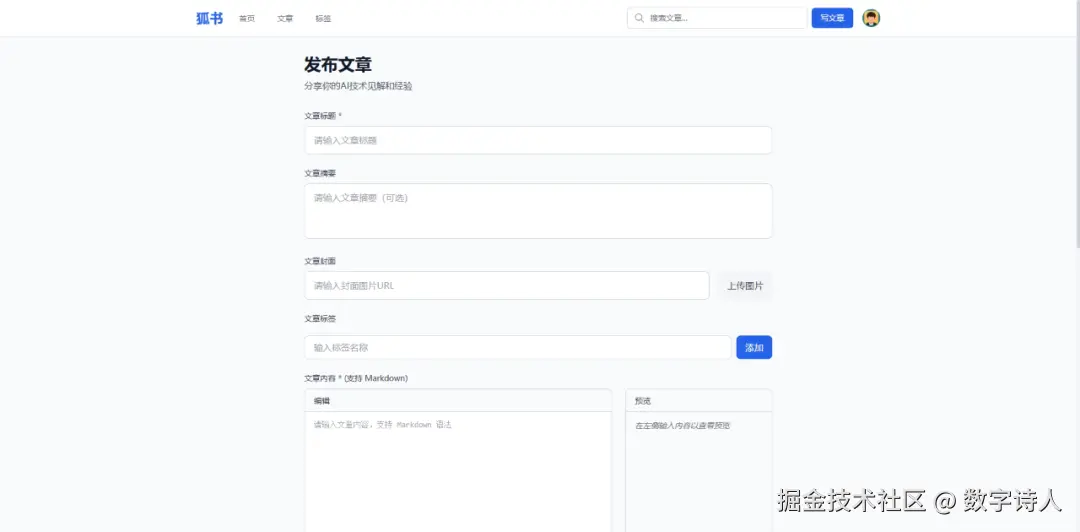Image resolution: width=1080 pixels, height=532 pixels.
Task: Open the 文章 nav item
Action: point(285,19)
